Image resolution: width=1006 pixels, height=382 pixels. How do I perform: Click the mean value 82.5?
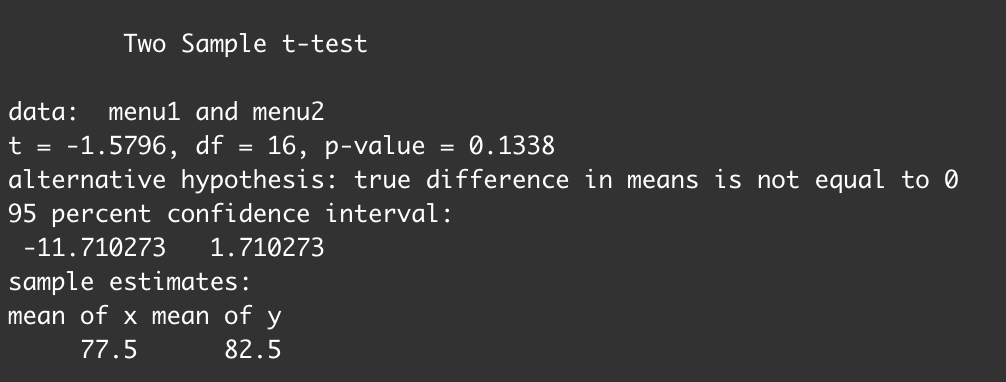(x=252, y=351)
